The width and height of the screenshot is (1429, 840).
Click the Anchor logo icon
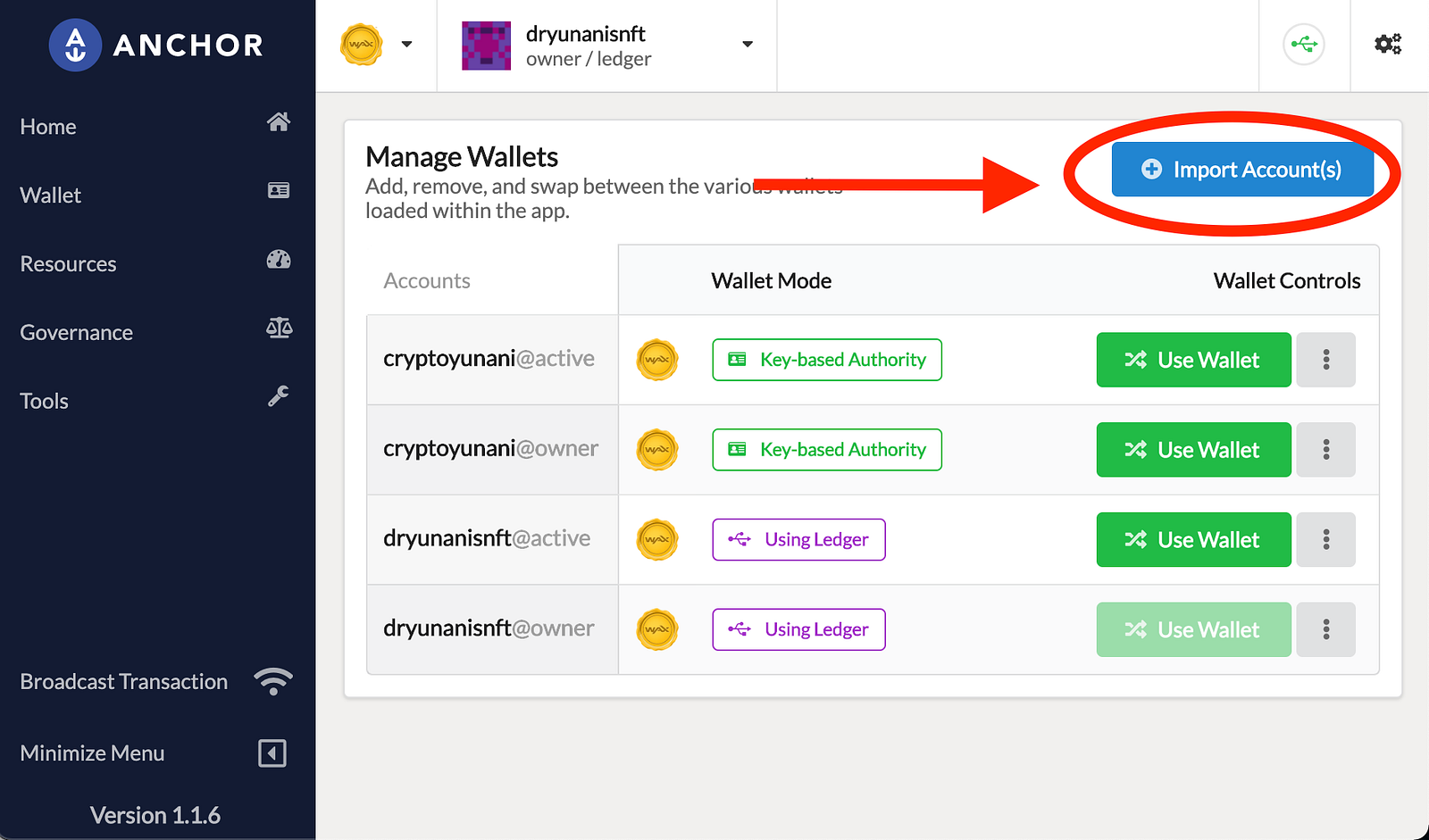click(75, 45)
